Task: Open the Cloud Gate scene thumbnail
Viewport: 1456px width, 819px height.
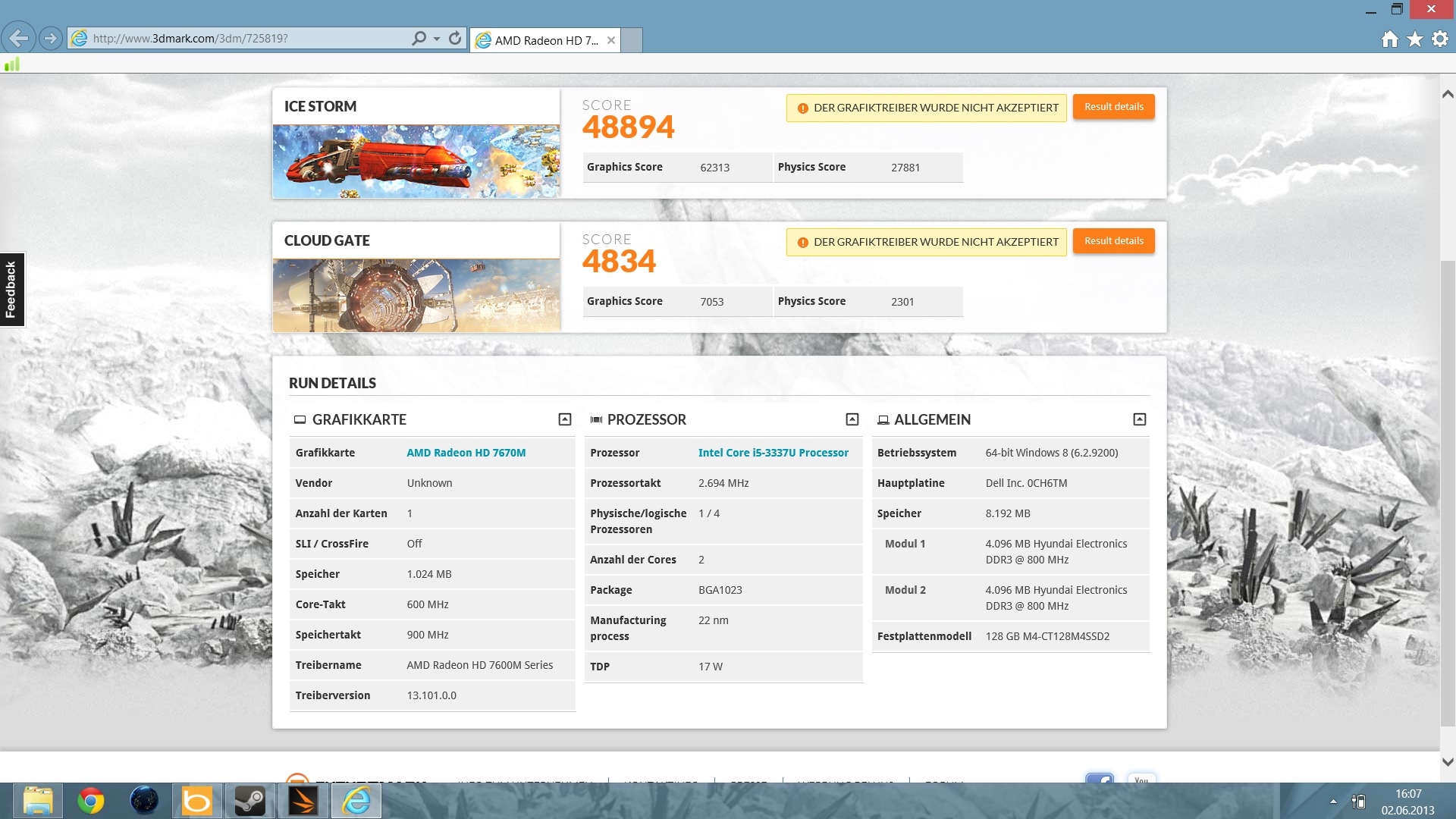Action: [x=416, y=296]
